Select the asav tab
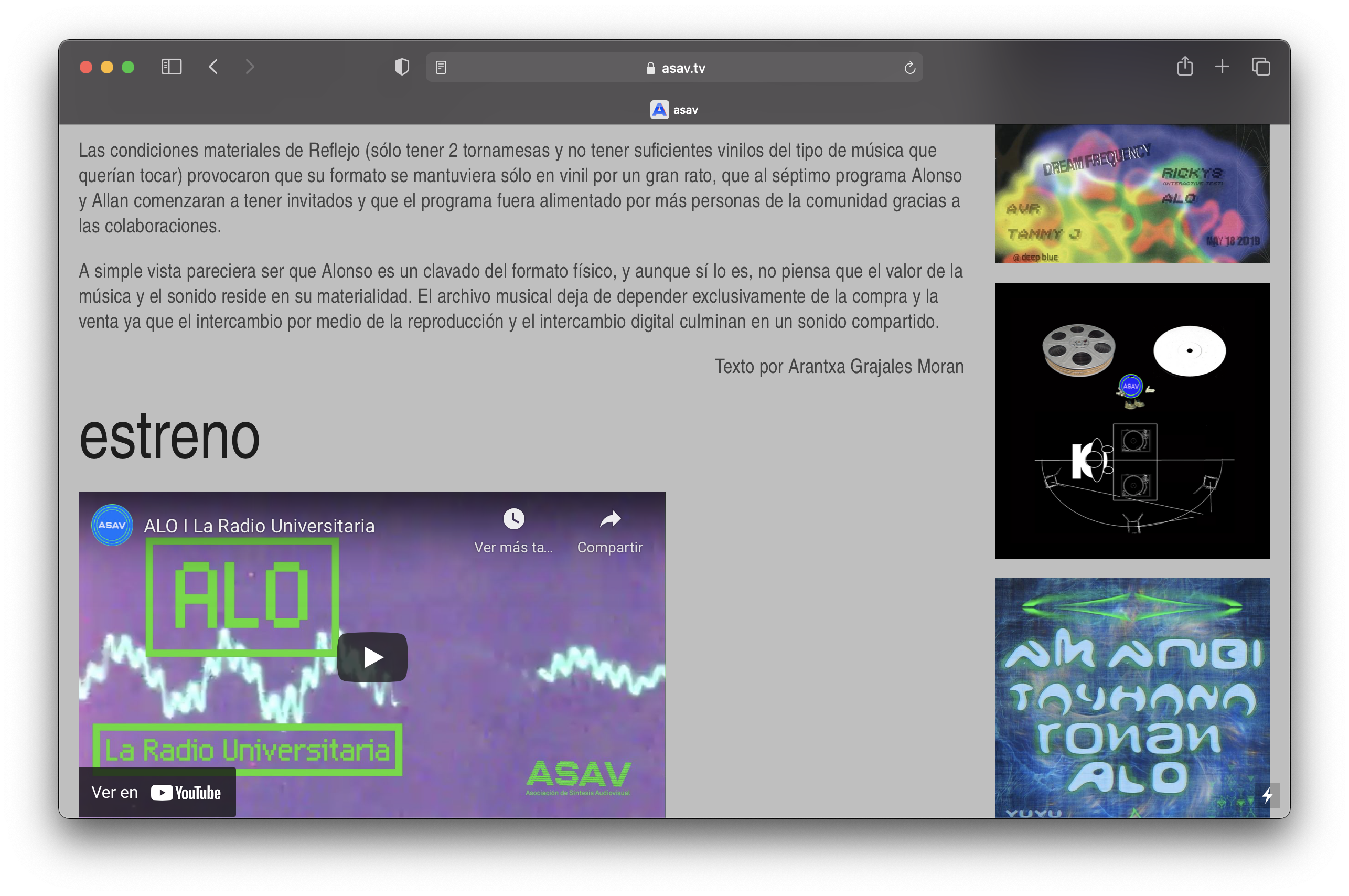The width and height of the screenshot is (1349, 896). (x=674, y=110)
